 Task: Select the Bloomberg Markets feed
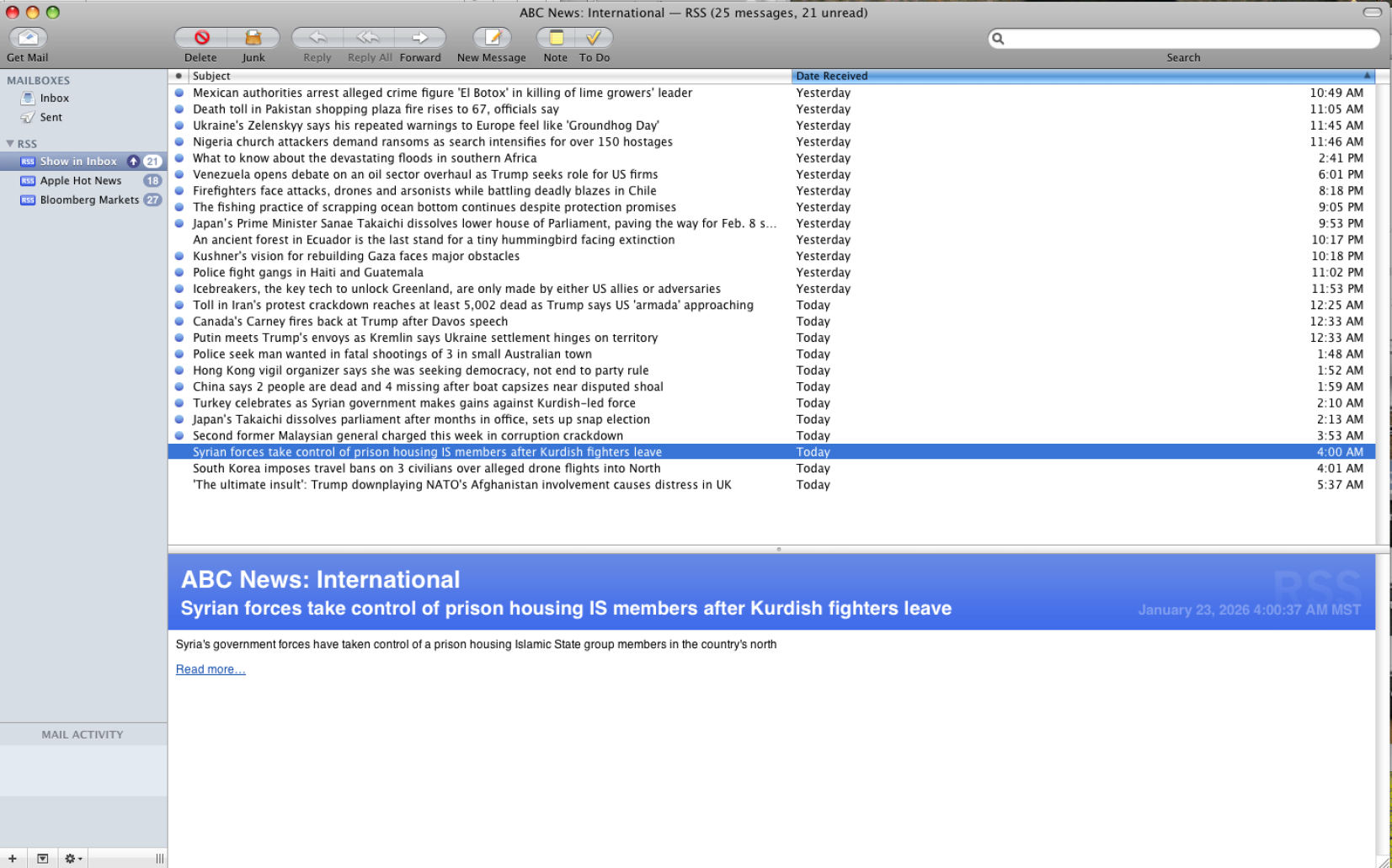[83, 200]
